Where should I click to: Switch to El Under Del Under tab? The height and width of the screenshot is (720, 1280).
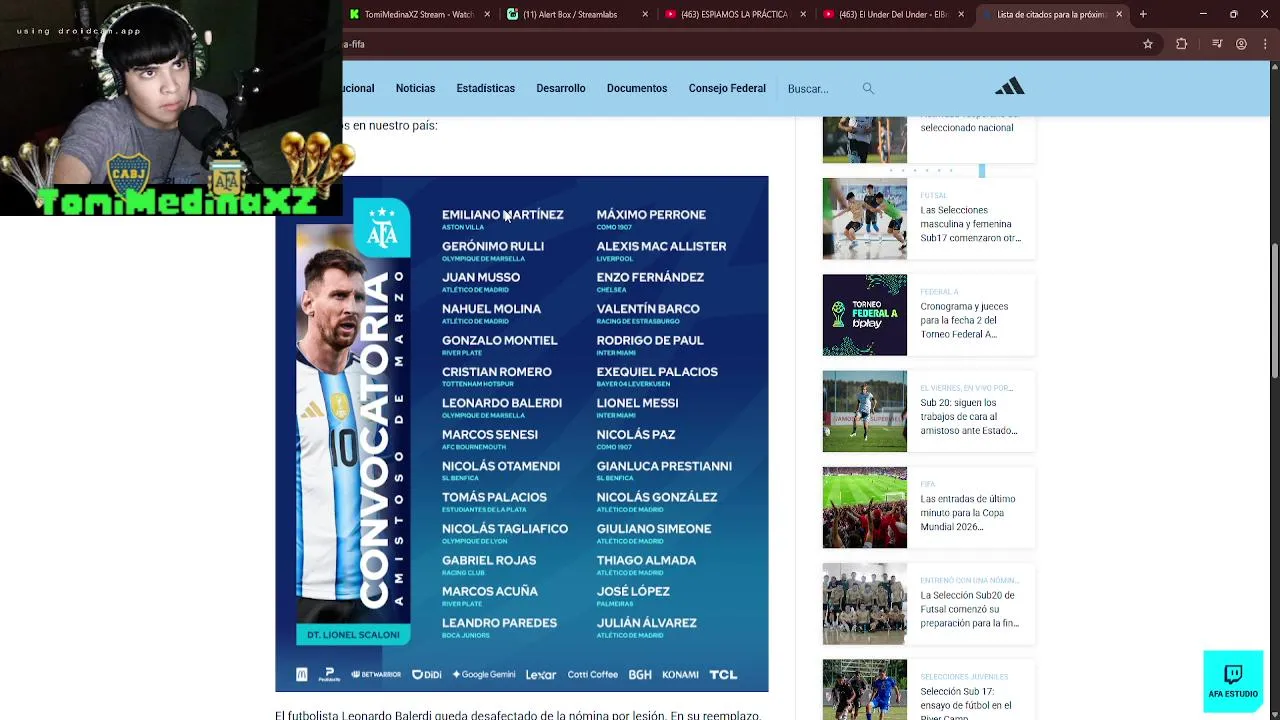point(894,14)
